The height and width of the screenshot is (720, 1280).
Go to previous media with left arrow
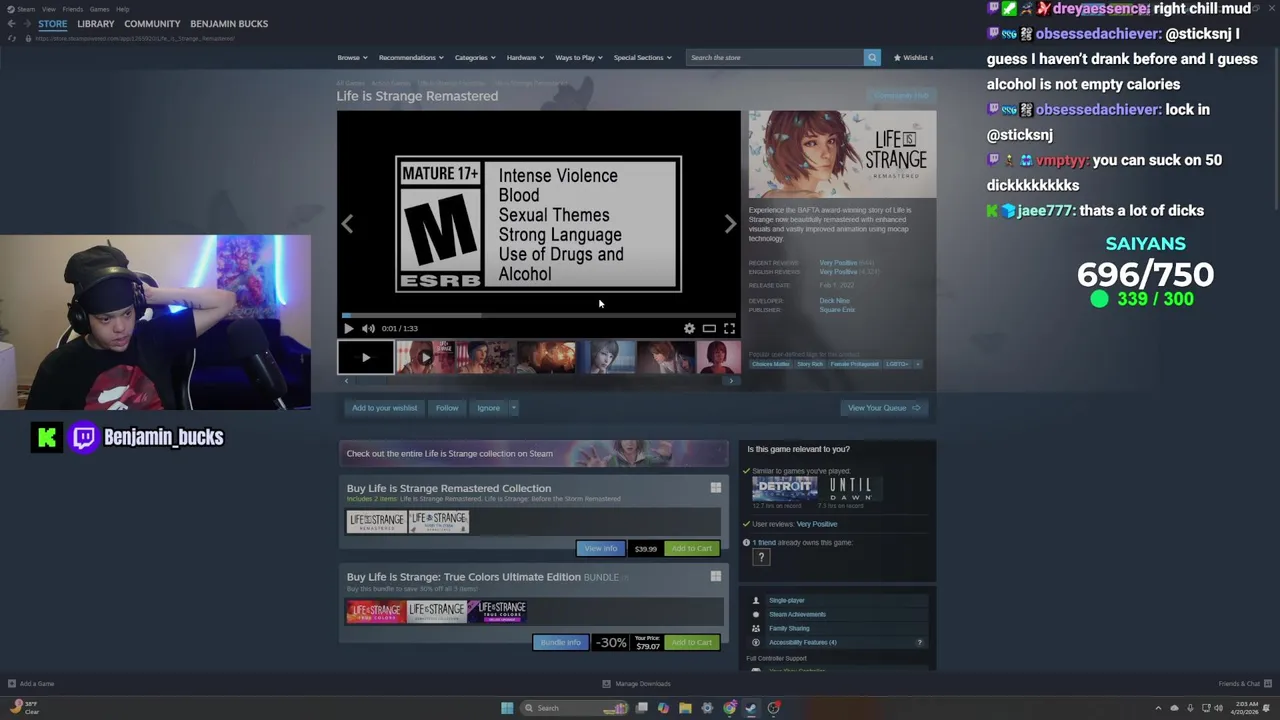click(x=347, y=224)
